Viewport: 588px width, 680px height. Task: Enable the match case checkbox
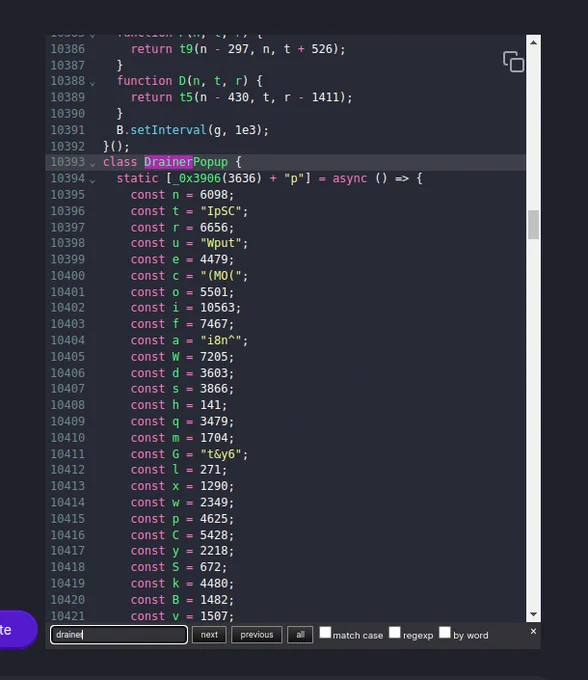coord(325,632)
